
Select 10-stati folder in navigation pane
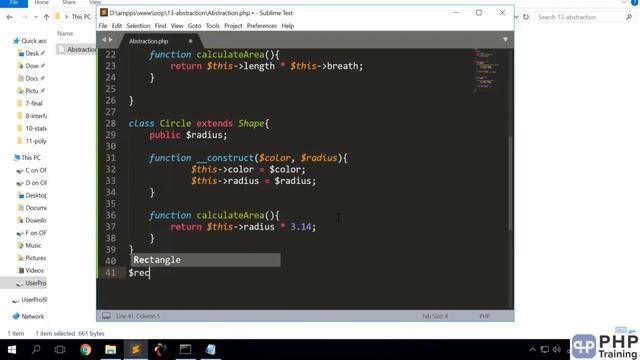tap(32, 128)
